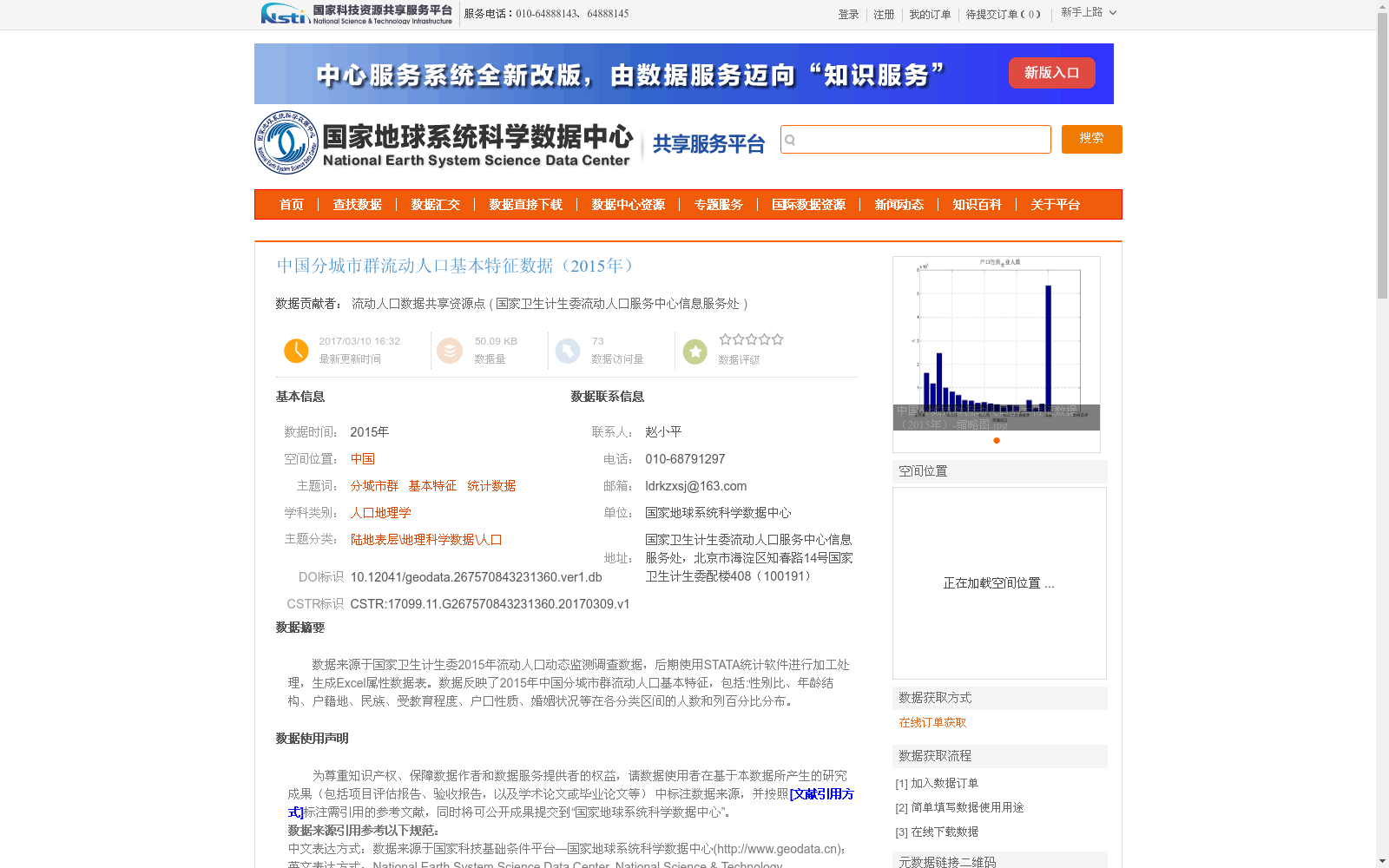Open the 数据中心资源 menu
The height and width of the screenshot is (868, 1389).
point(629,205)
